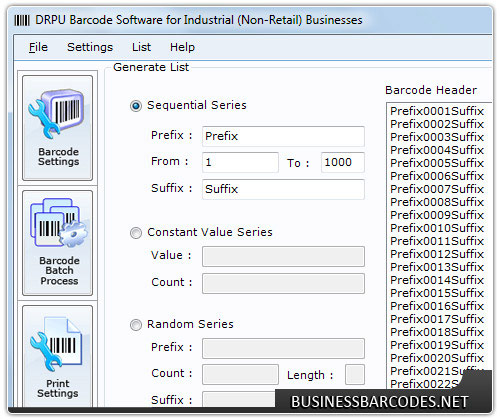Click the constant series Count field
The width and height of the screenshot is (500, 420).
pyautogui.click(x=283, y=283)
